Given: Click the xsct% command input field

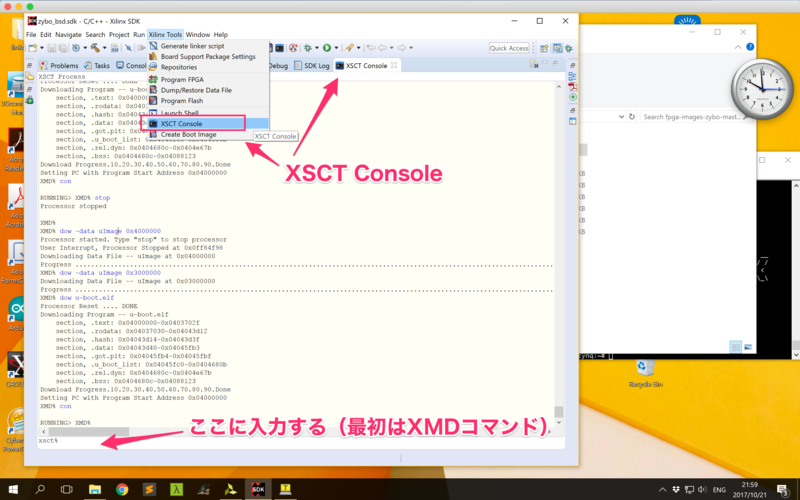Looking at the screenshot, I should (301, 441).
